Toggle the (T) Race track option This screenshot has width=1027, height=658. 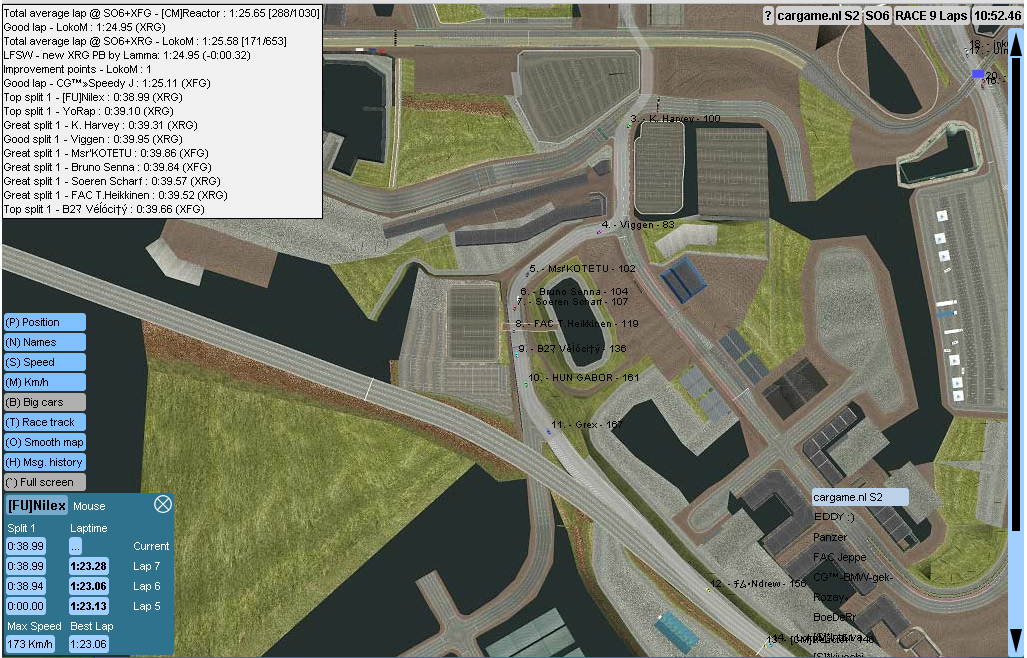point(45,422)
